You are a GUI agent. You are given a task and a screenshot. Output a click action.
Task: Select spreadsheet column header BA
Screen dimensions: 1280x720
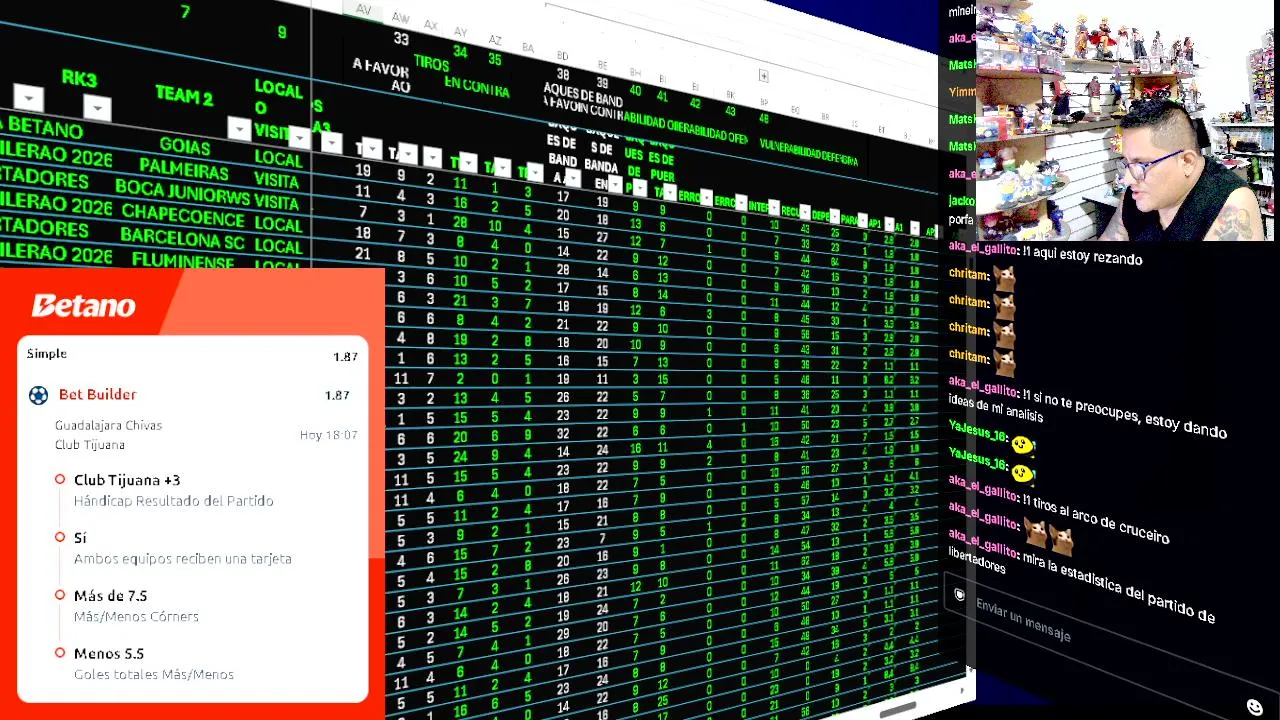coord(528,47)
